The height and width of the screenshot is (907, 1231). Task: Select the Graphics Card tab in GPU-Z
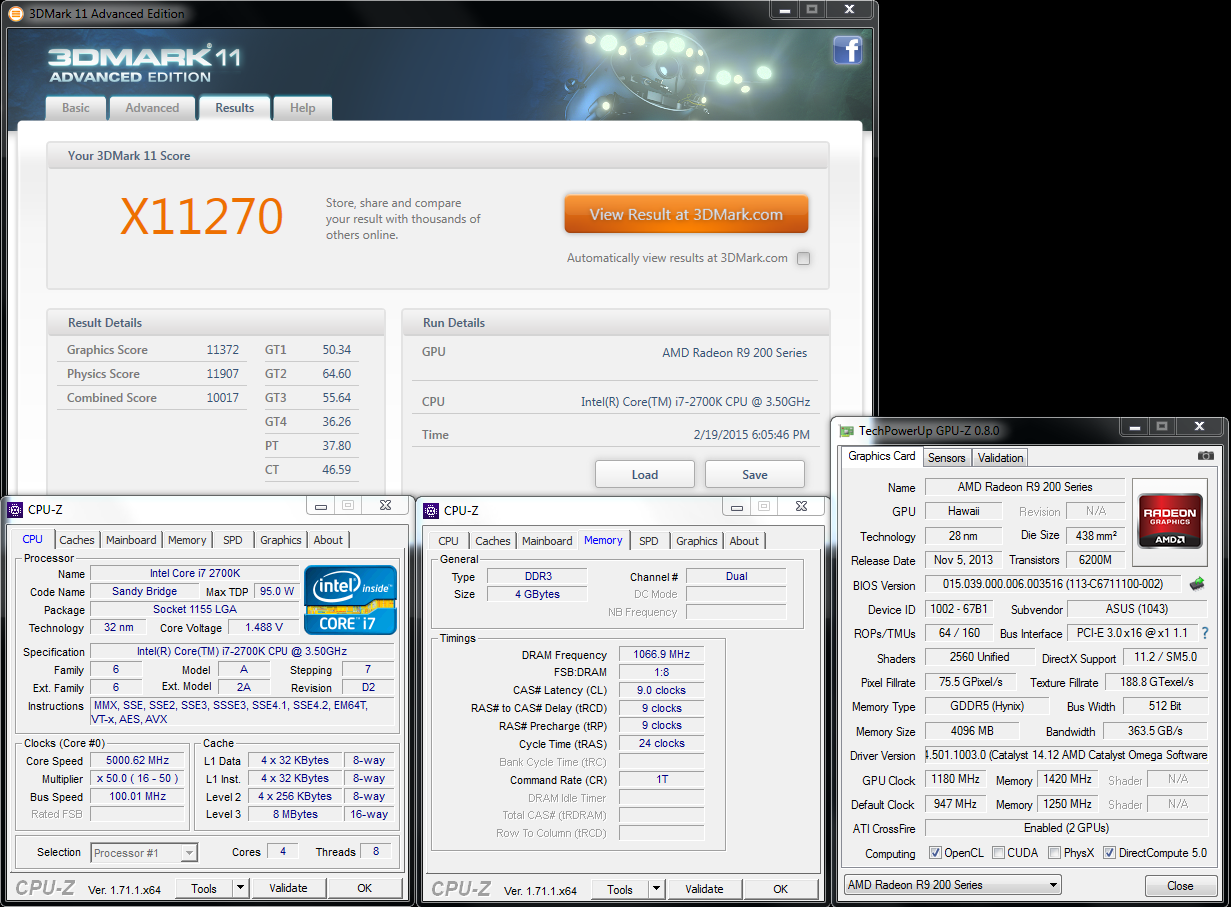point(882,456)
